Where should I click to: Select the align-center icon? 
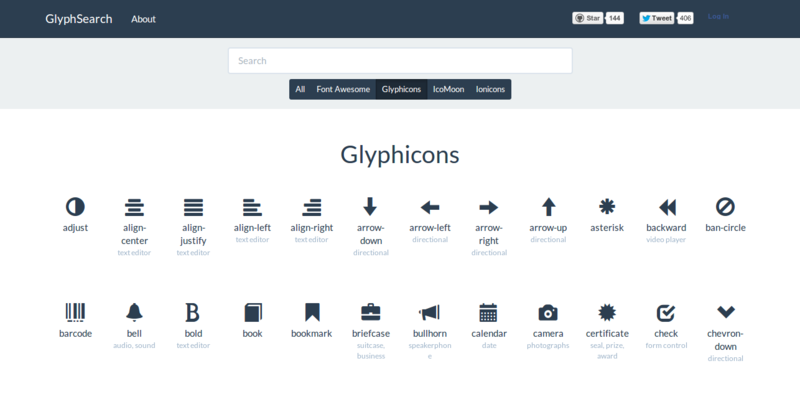point(134,208)
